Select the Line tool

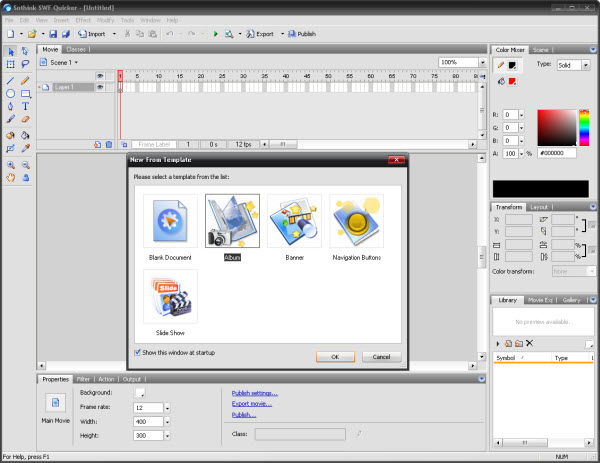click(10, 79)
